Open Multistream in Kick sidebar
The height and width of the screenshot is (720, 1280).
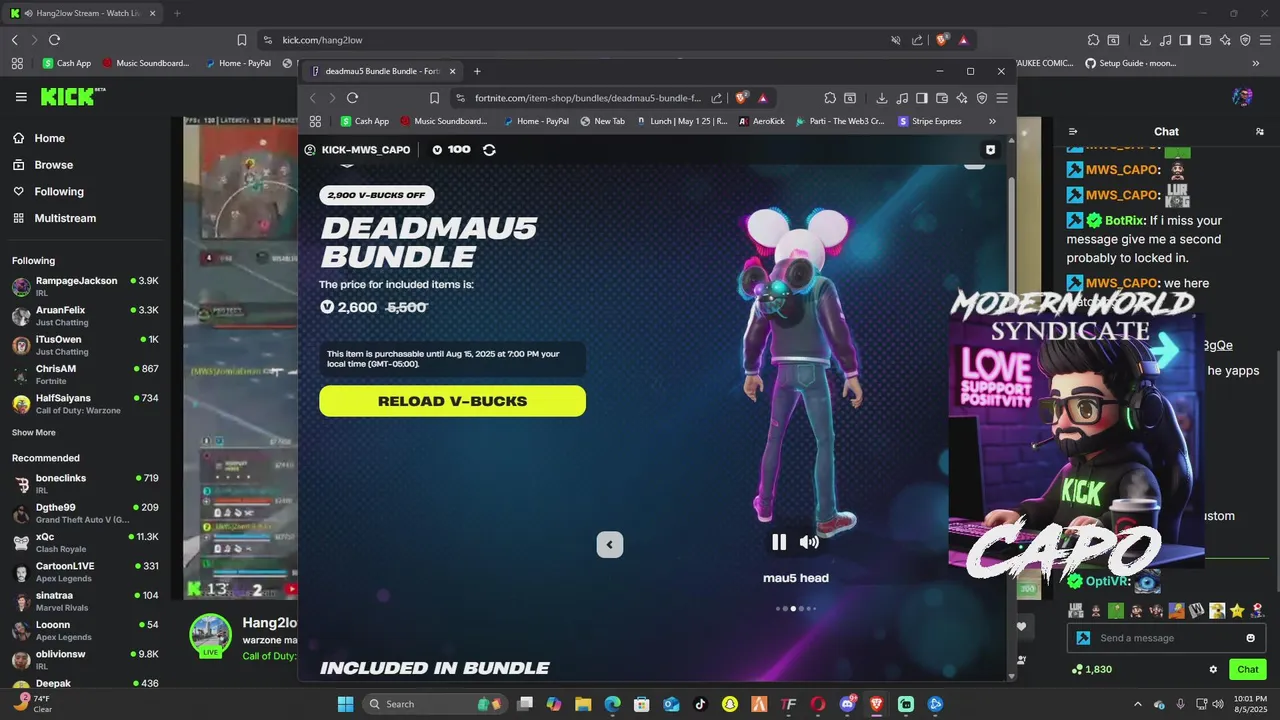(56, 218)
